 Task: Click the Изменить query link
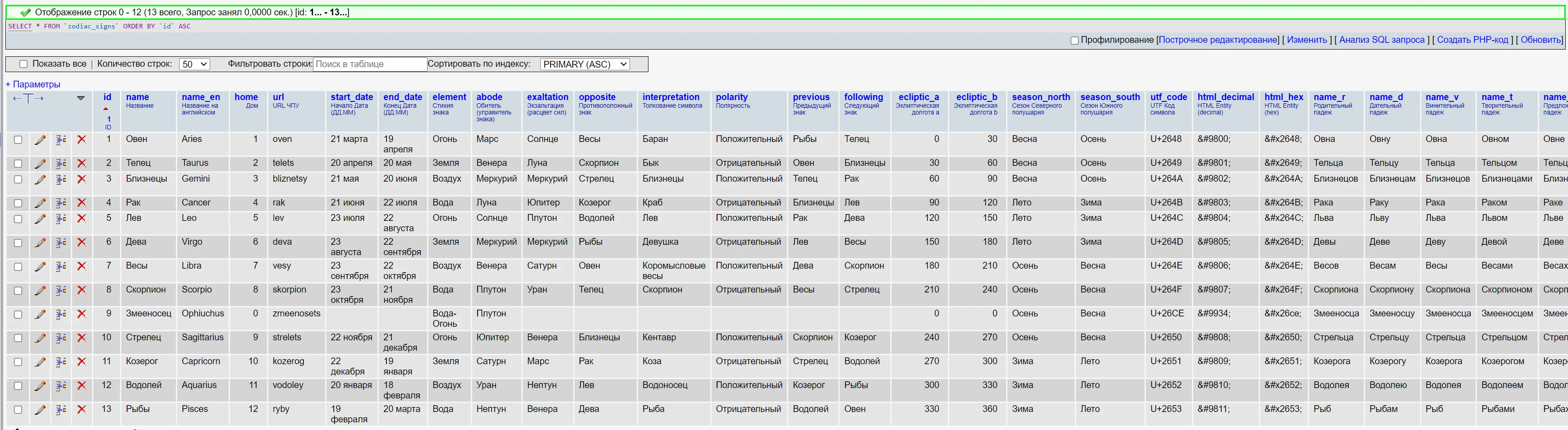[x=1307, y=40]
